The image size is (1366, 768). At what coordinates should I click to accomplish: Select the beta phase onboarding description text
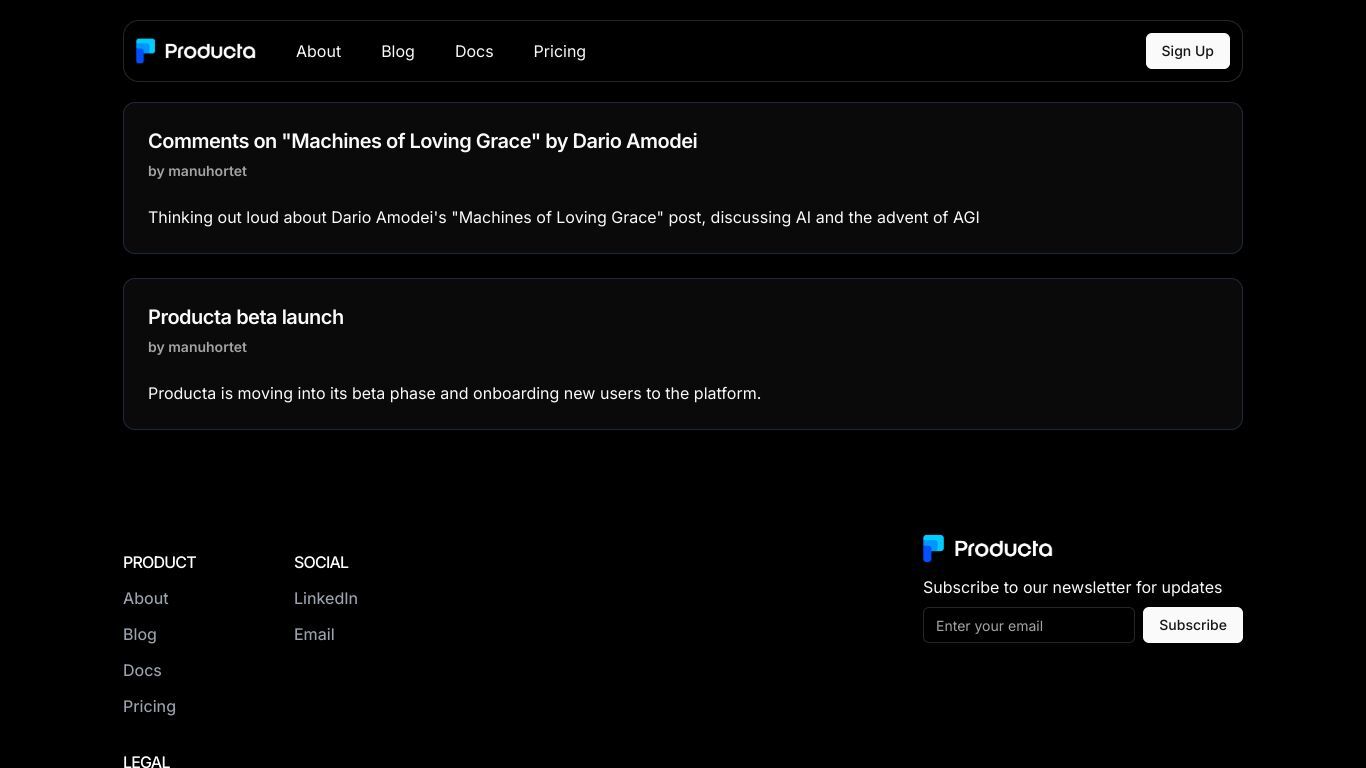point(454,393)
